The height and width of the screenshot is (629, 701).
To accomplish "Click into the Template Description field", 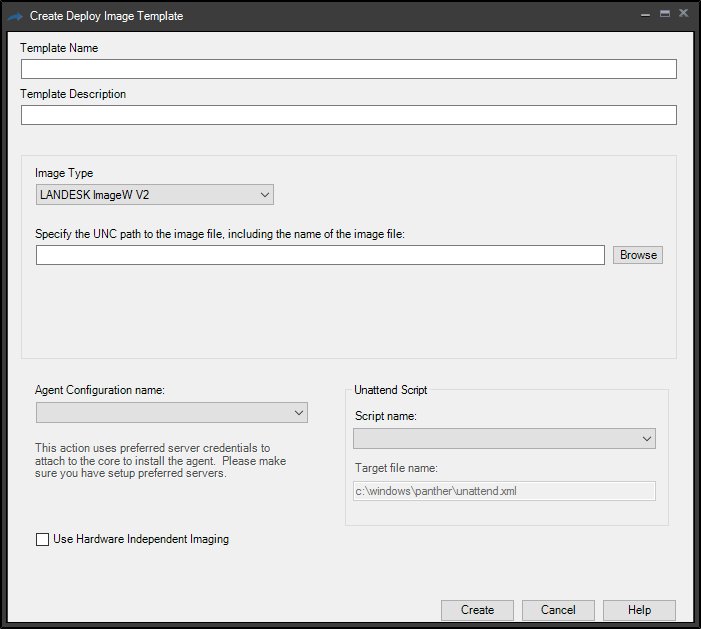I will [348, 115].
